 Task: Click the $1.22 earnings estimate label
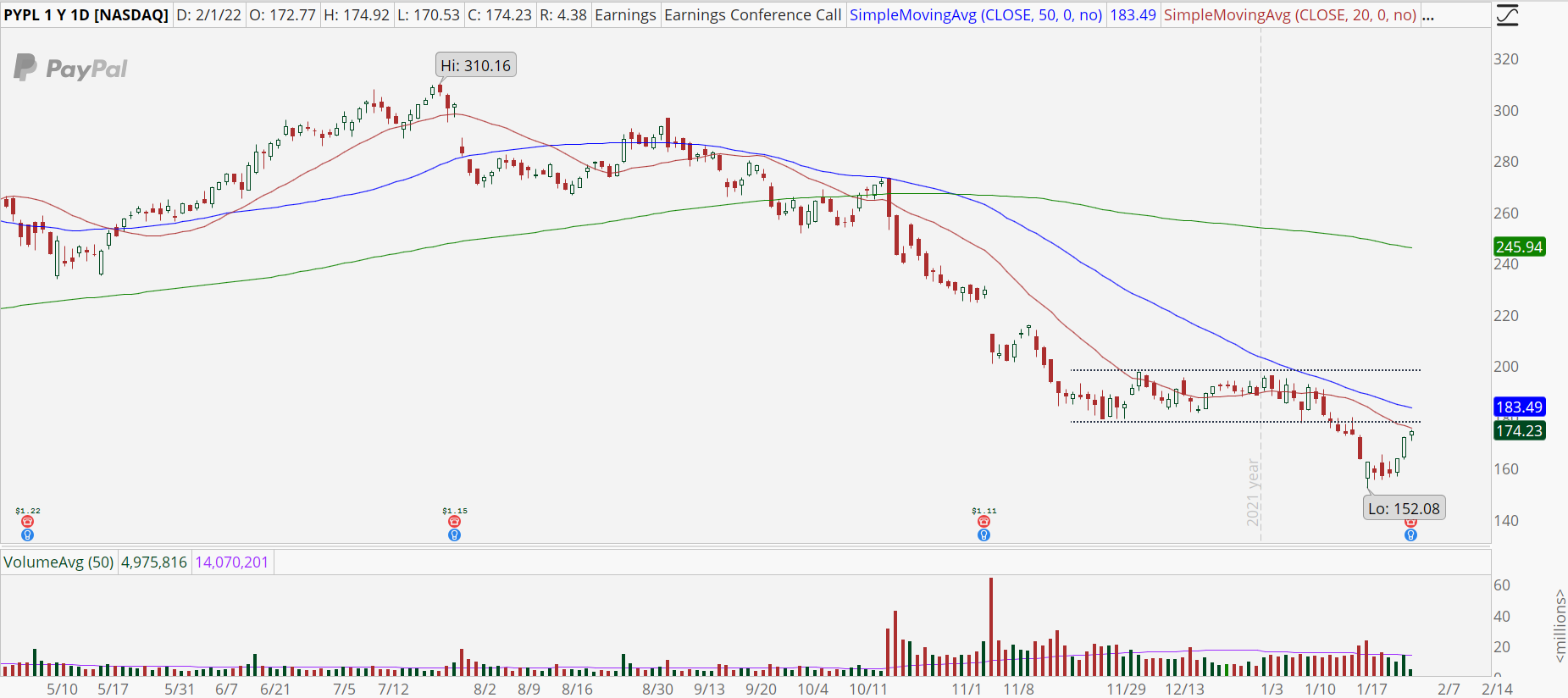(x=28, y=511)
